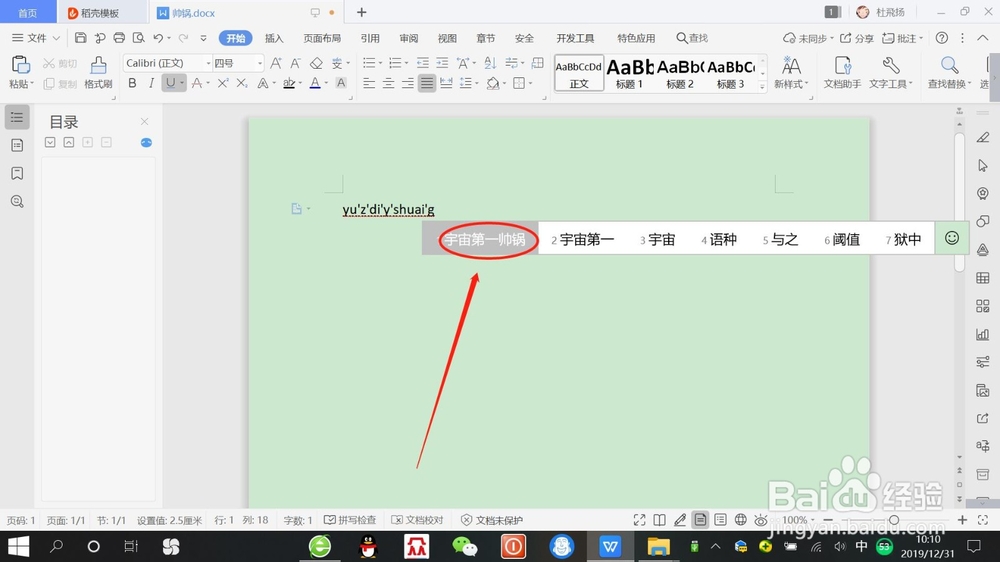
Task: Apply Subscript formatting
Action: point(242,83)
